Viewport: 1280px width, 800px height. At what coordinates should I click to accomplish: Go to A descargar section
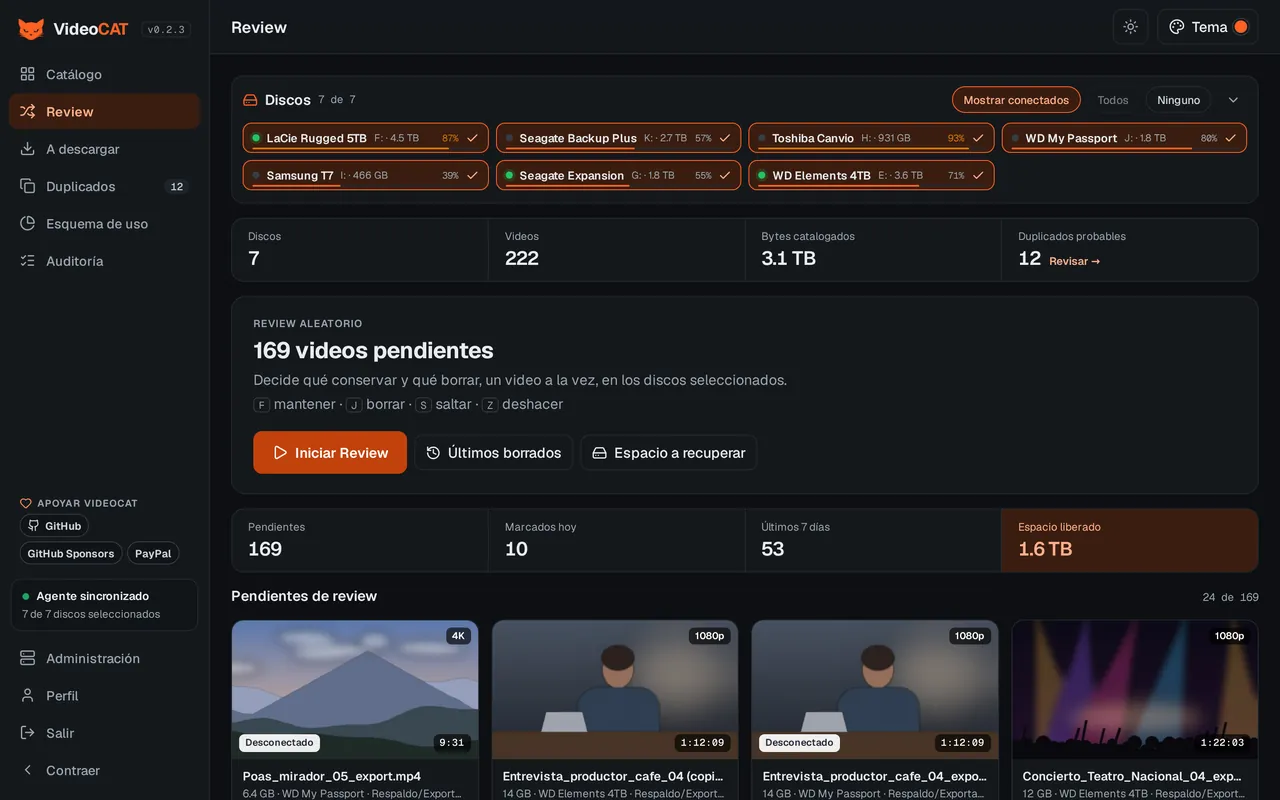(x=105, y=149)
